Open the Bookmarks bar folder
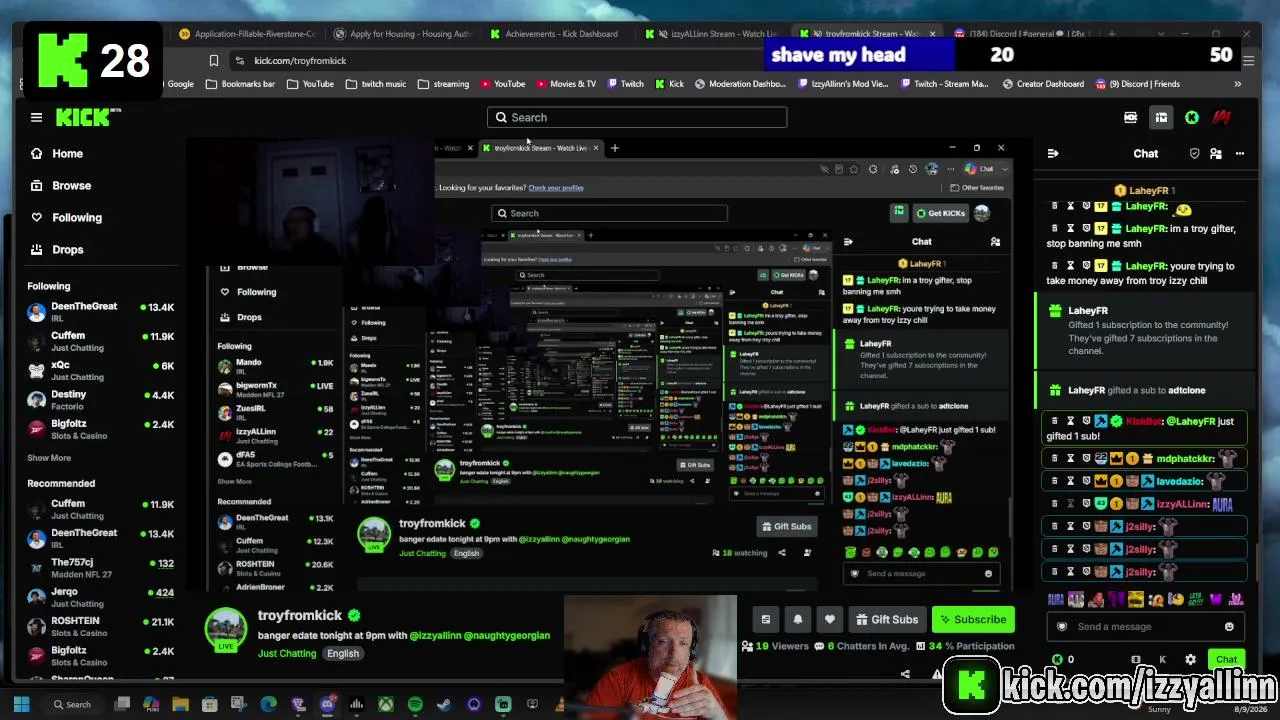The height and width of the screenshot is (720, 1280). tap(240, 84)
